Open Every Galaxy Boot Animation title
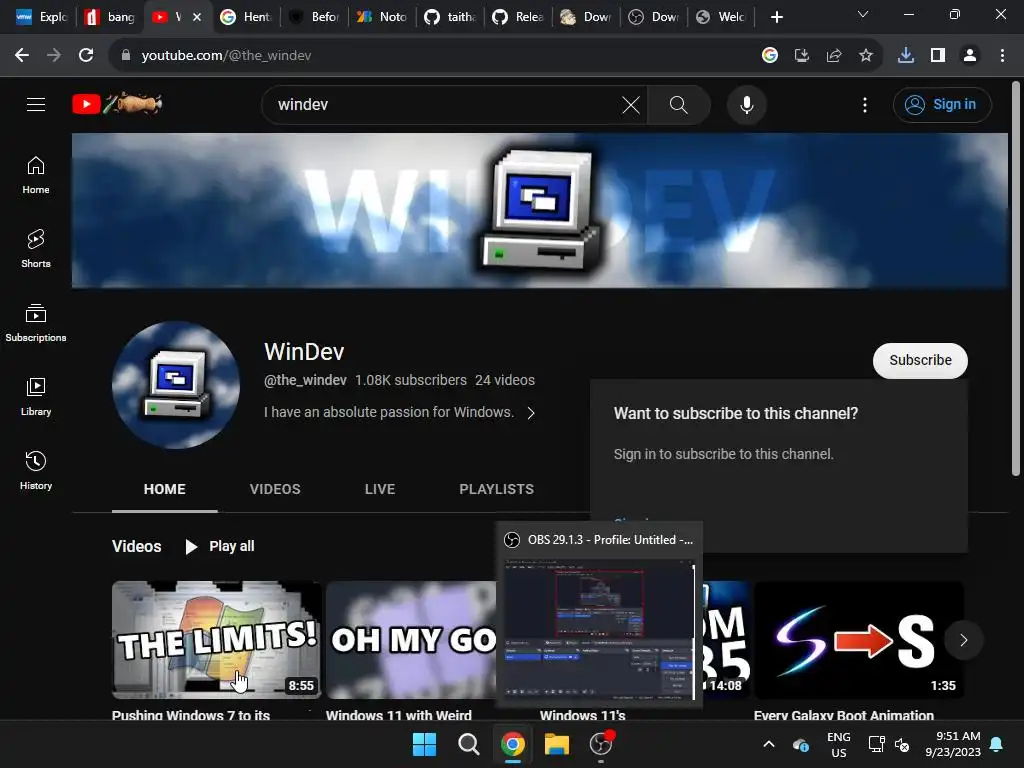The image size is (1024, 768). 844,714
